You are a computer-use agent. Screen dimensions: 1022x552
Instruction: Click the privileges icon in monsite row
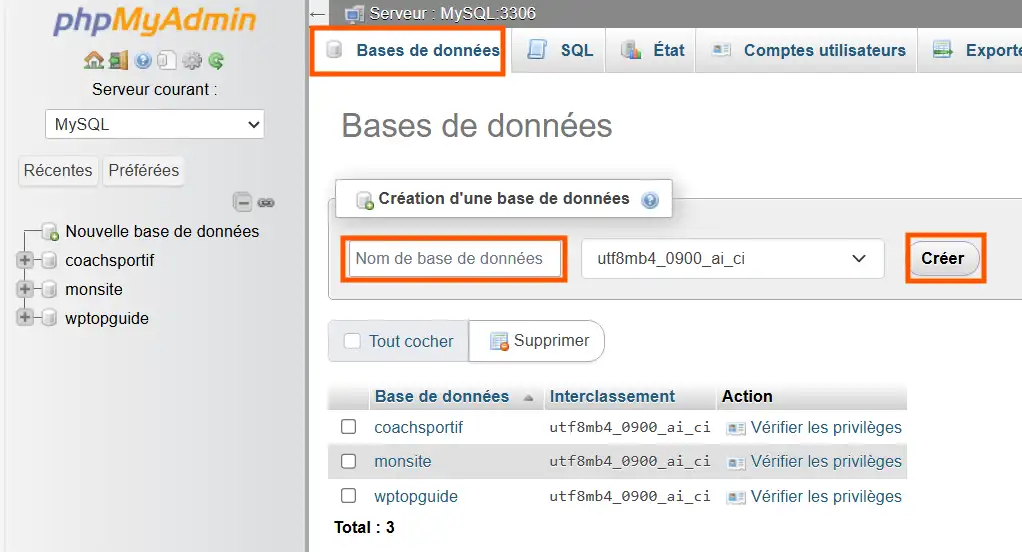coord(736,462)
